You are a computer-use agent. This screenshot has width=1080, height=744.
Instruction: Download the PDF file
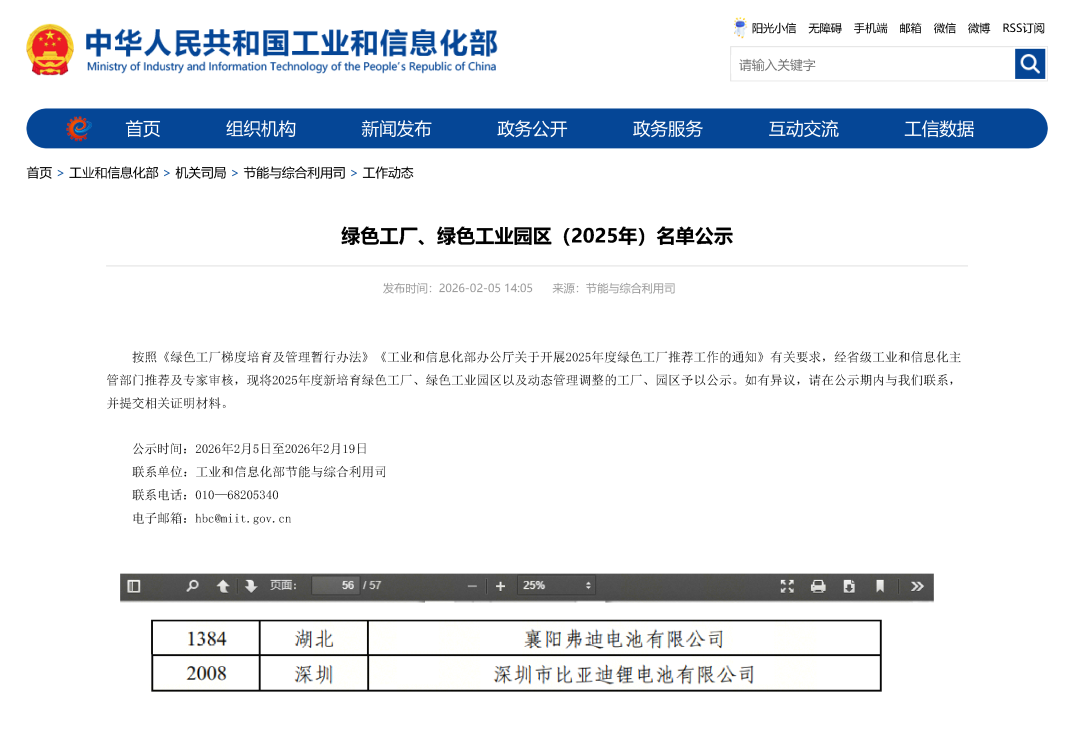click(849, 586)
